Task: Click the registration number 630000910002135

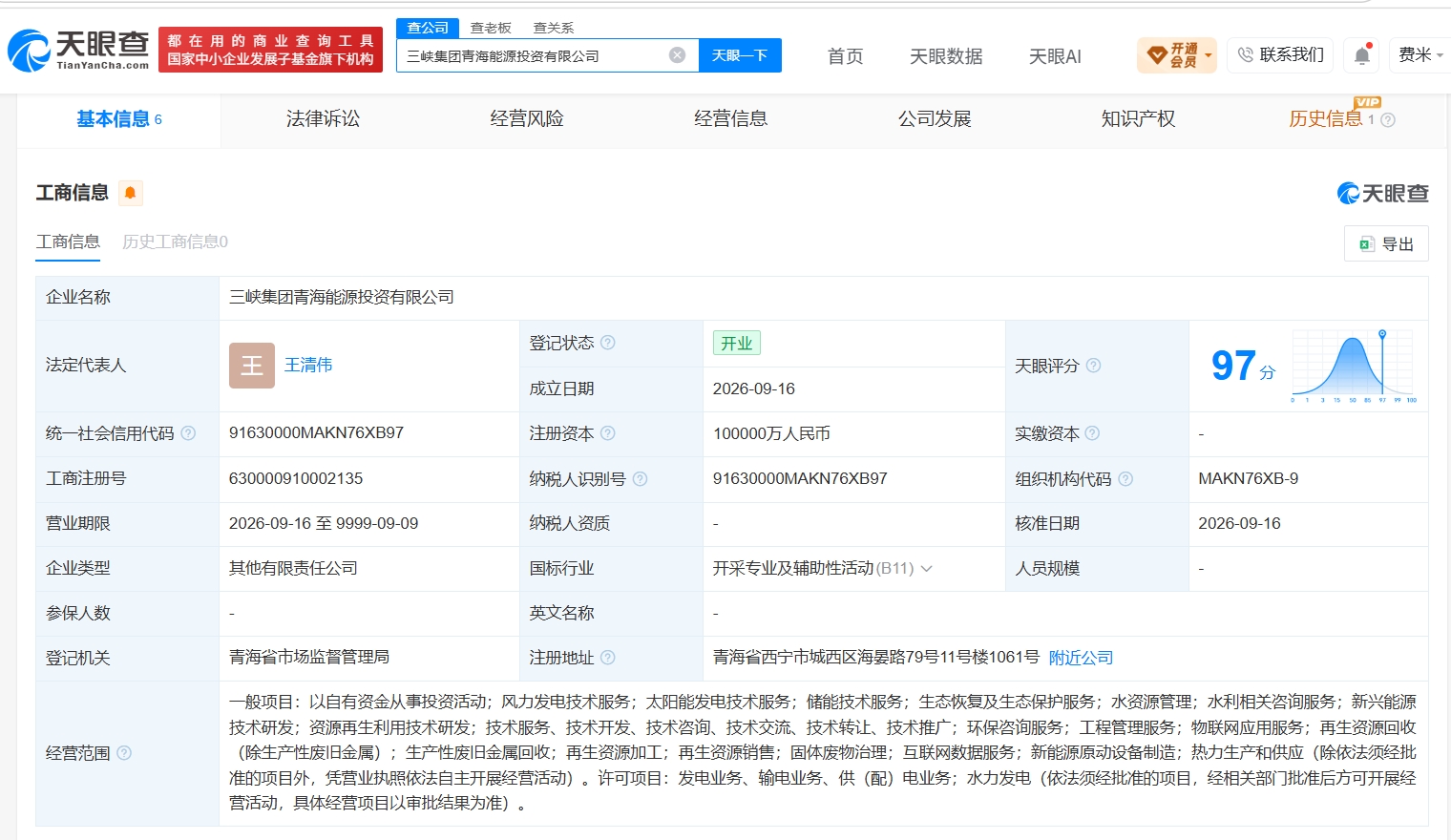Action: (x=296, y=479)
